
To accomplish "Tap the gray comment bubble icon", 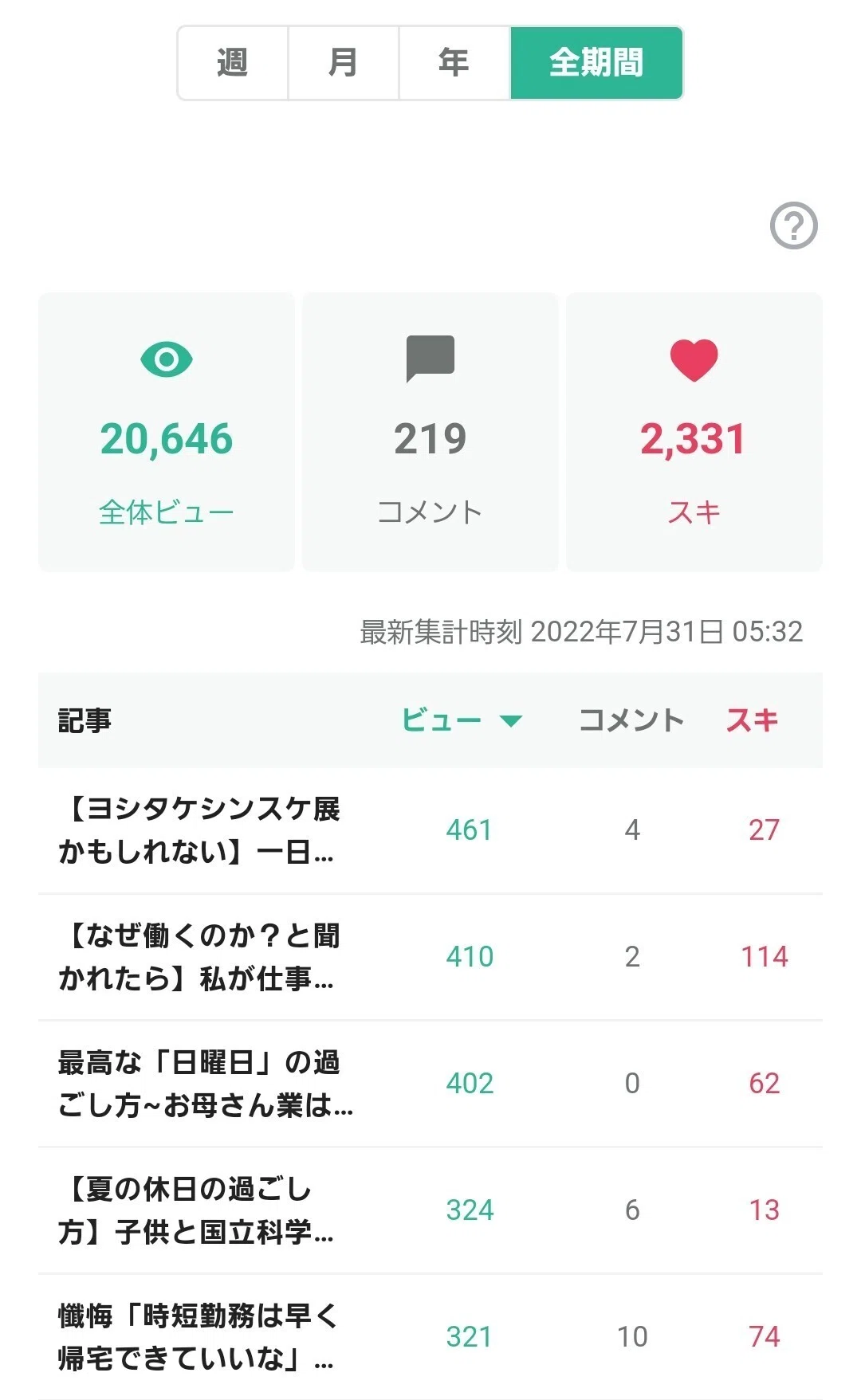I will [431, 359].
